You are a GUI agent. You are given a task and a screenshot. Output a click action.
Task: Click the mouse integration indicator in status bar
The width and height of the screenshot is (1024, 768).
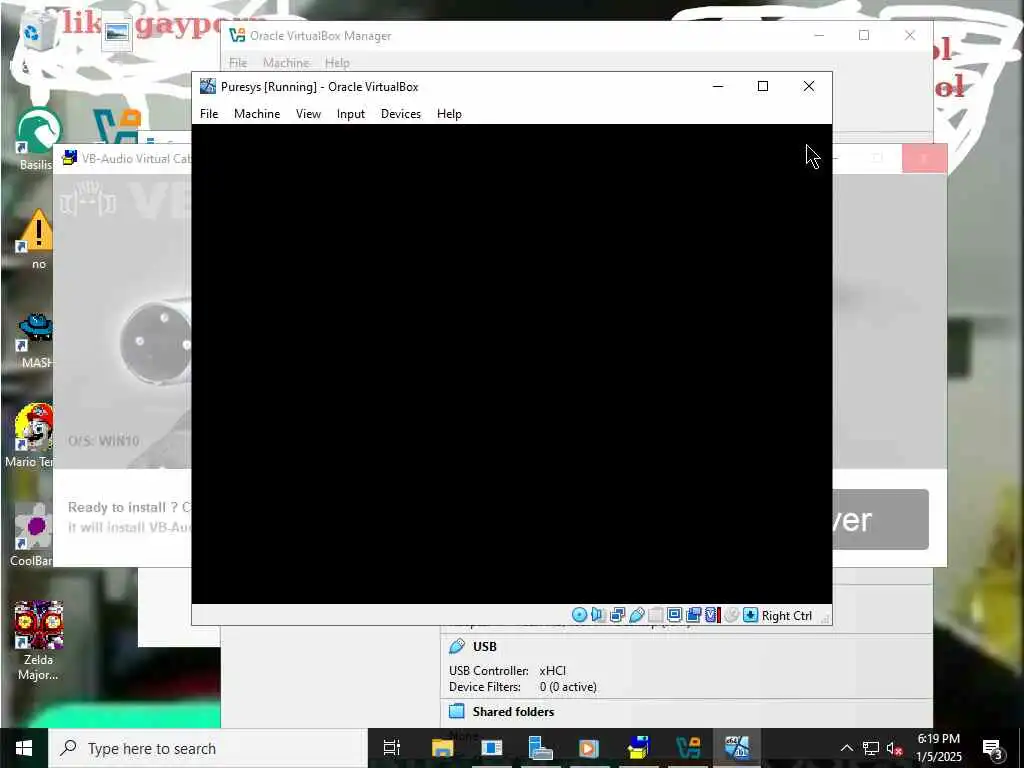pyautogui.click(x=731, y=615)
